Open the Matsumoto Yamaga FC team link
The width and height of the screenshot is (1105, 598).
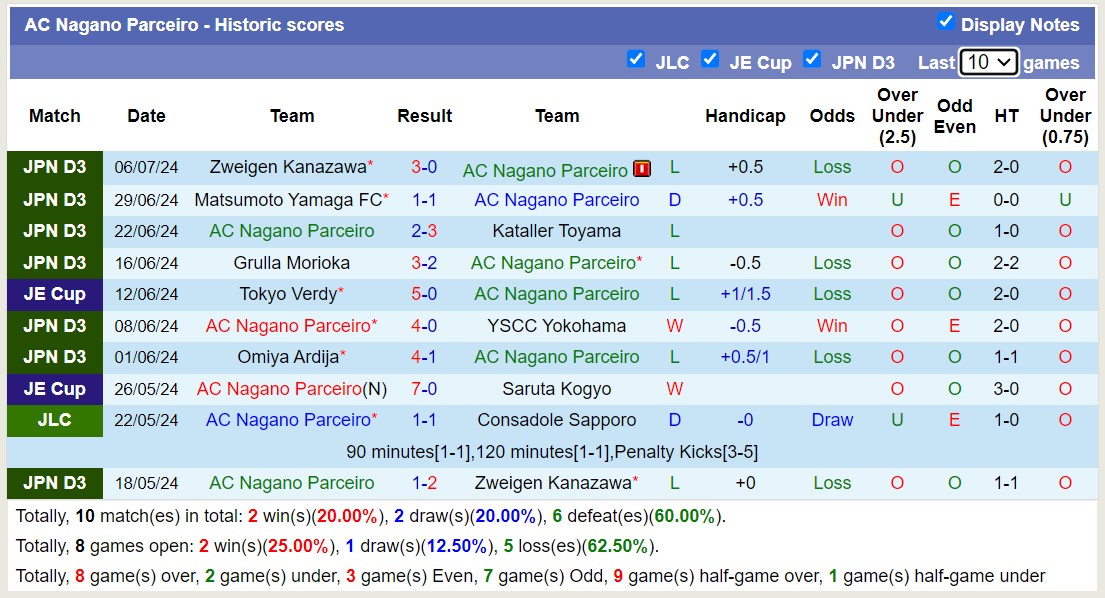tap(288, 200)
